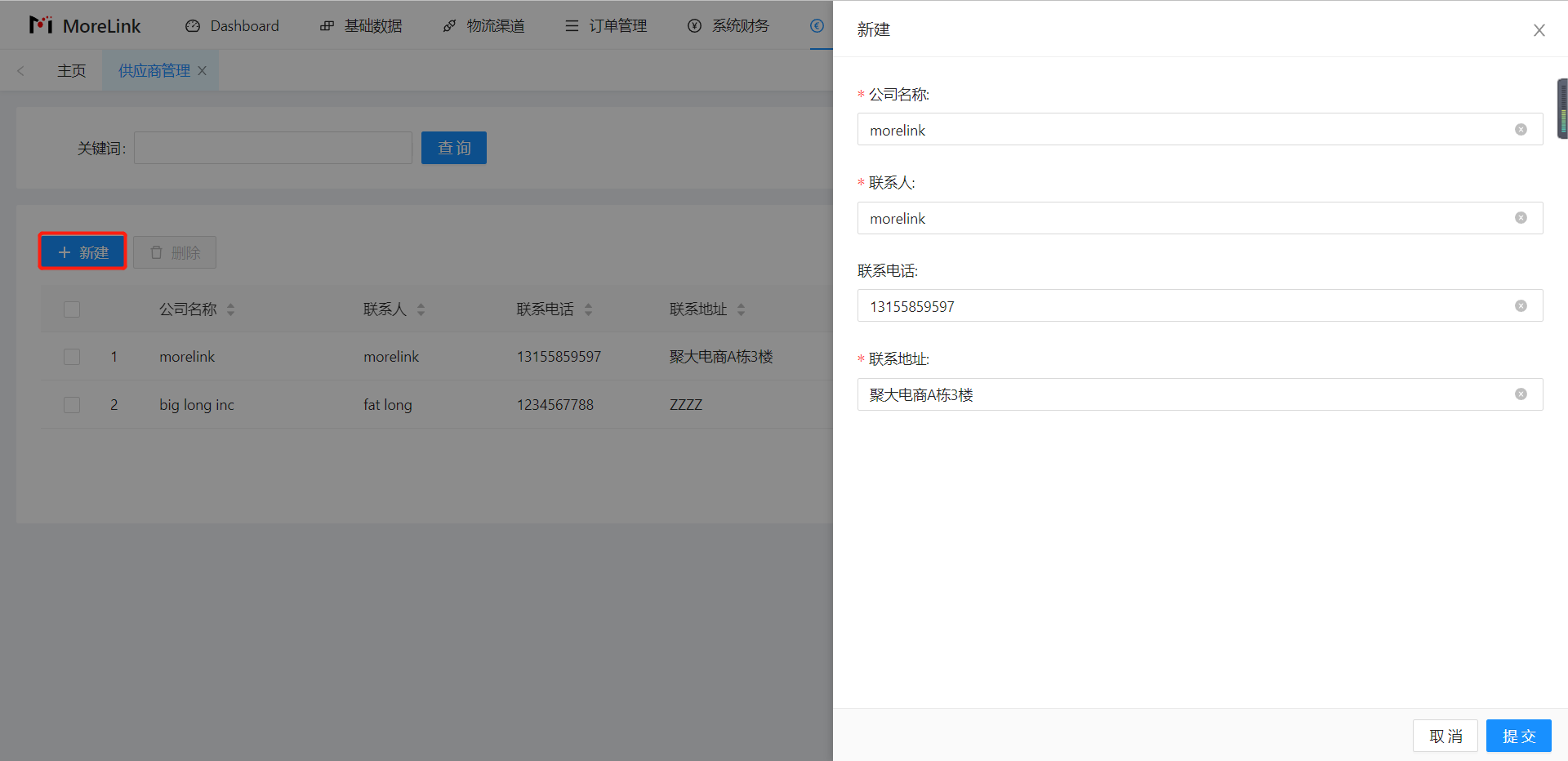The width and height of the screenshot is (1568, 761).
Task: Clear the 公司名称 field with its clear icon
Action: click(x=1521, y=130)
